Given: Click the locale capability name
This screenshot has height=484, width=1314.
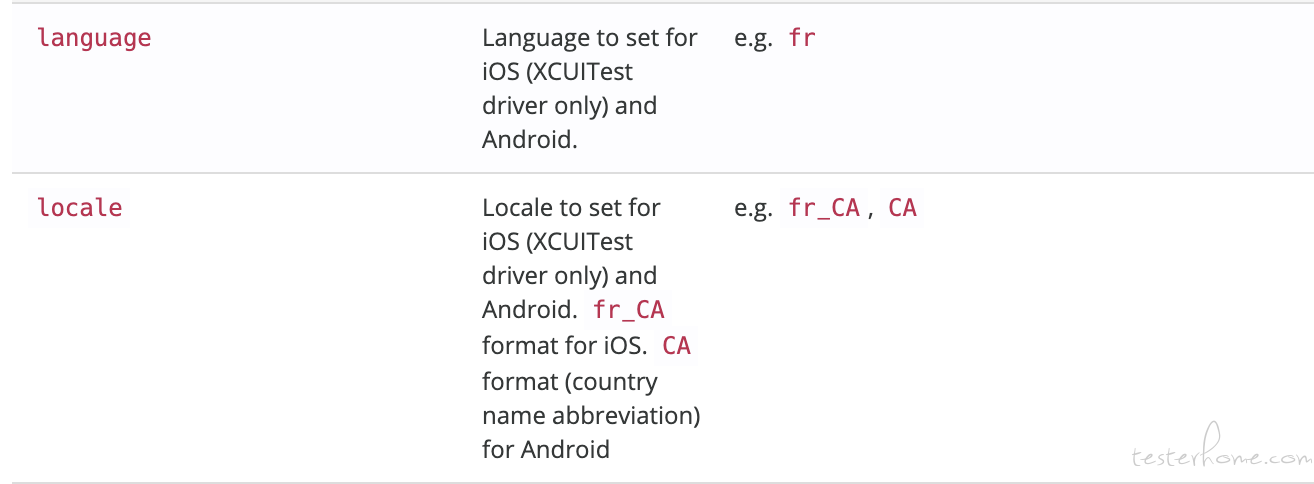Looking at the screenshot, I should tap(79, 208).
